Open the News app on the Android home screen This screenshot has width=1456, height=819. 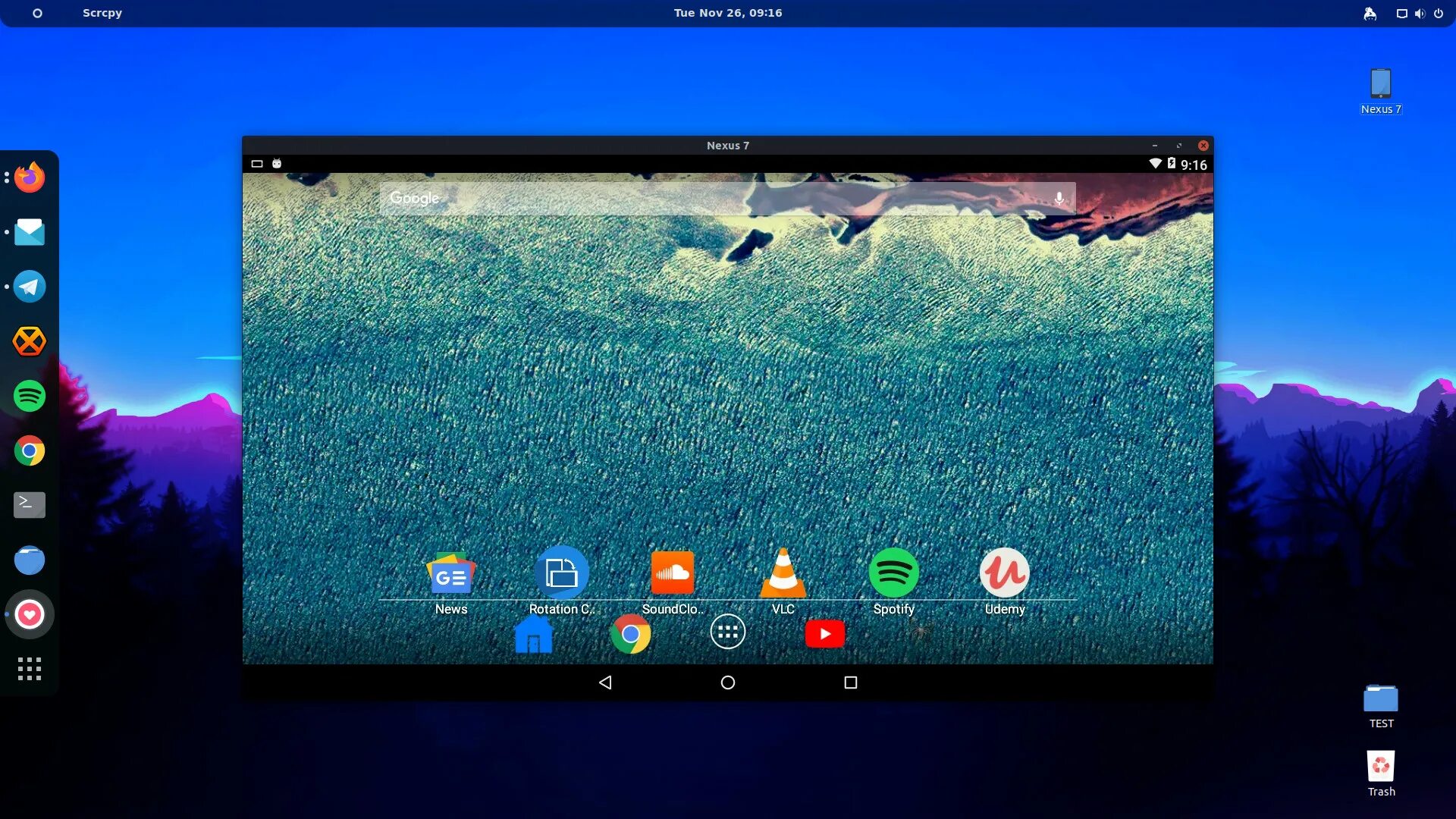point(450,575)
